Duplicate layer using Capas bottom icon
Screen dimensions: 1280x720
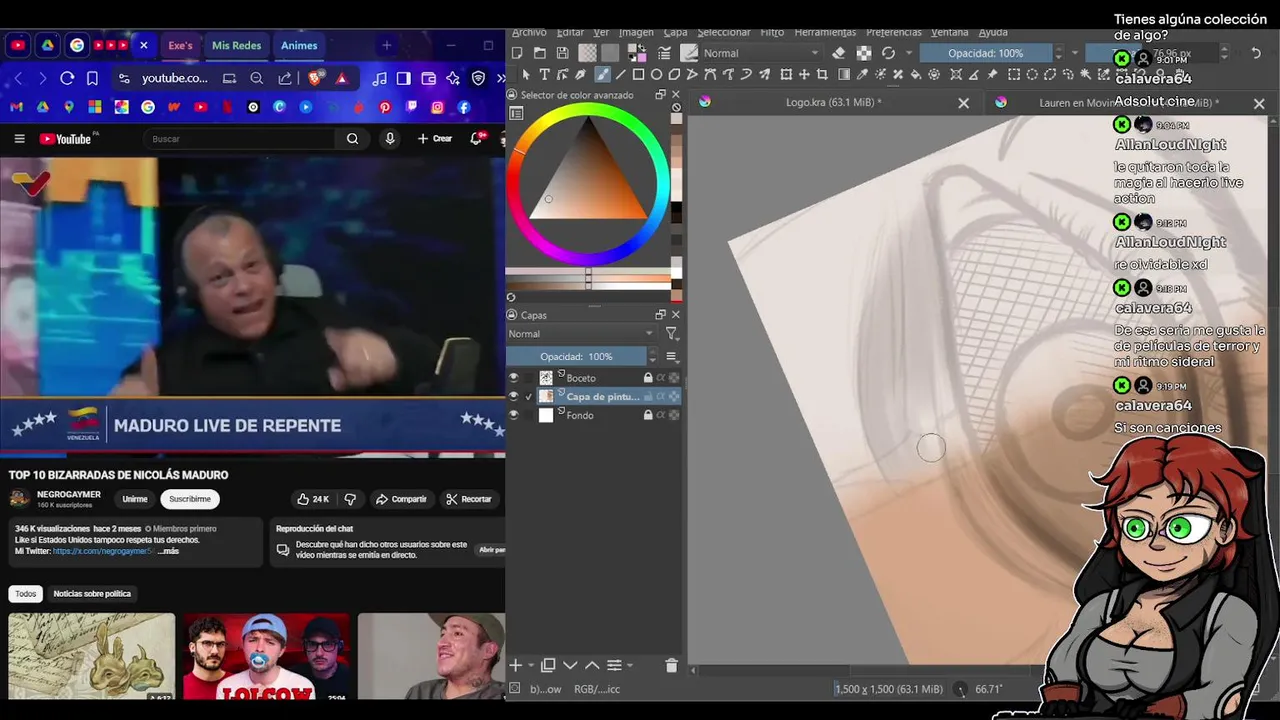[x=548, y=665]
